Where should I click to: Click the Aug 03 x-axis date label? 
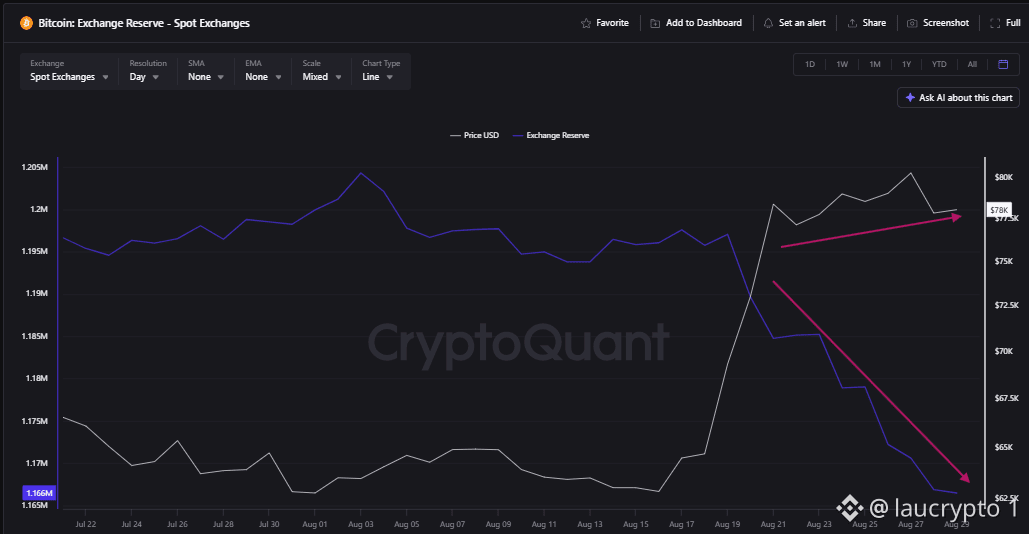pos(360,524)
